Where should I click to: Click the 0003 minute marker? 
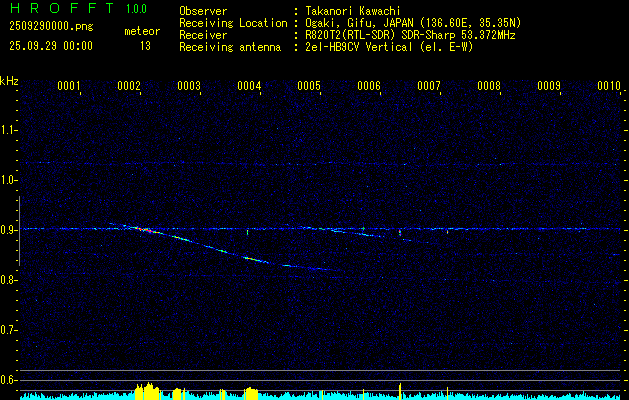tap(189, 85)
